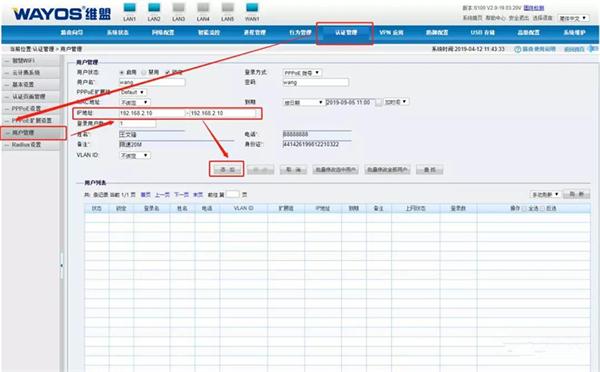Select 智慧WiFi in the sidebar

[31, 60]
